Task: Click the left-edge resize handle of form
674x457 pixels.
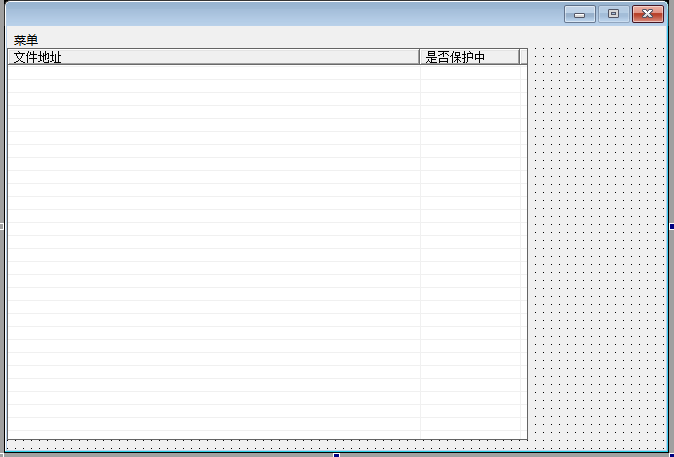Action: (2, 227)
